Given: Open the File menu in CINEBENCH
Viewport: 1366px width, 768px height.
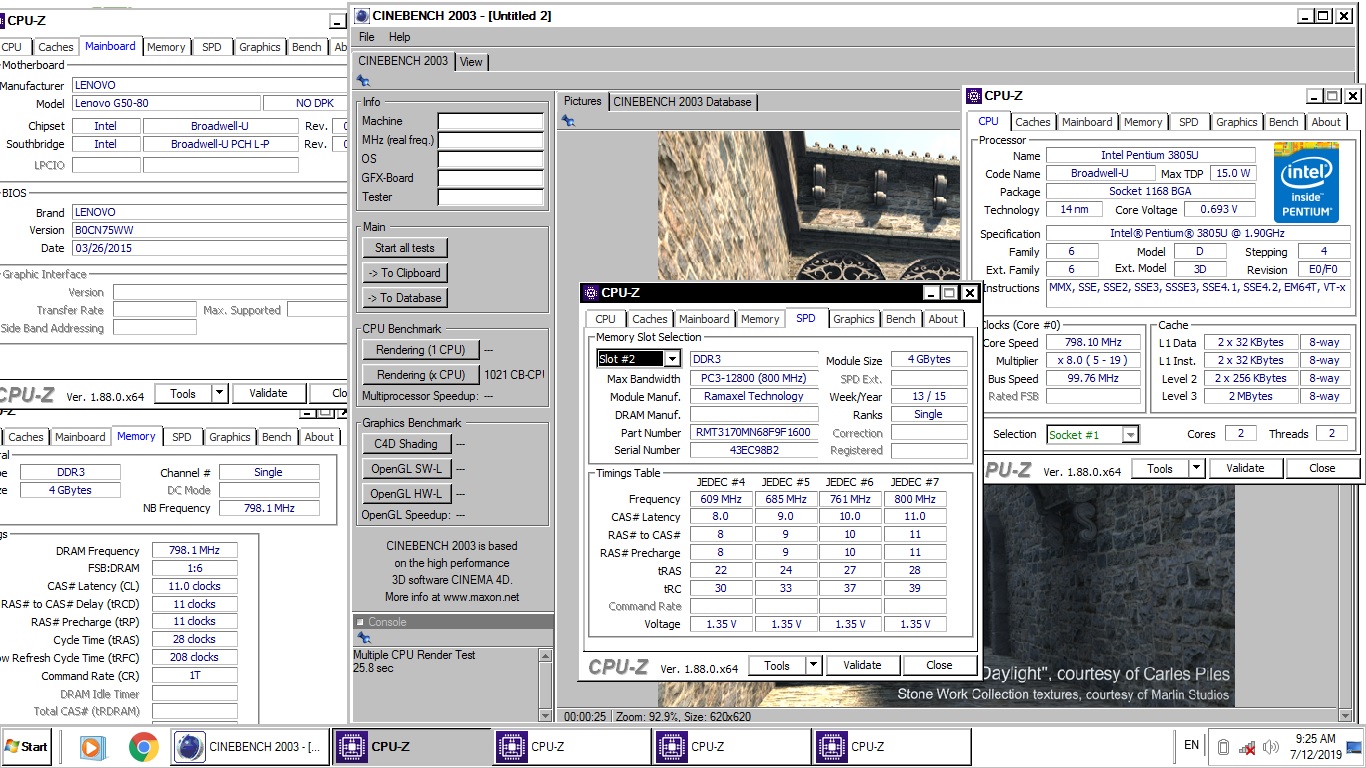Looking at the screenshot, I should [367, 37].
